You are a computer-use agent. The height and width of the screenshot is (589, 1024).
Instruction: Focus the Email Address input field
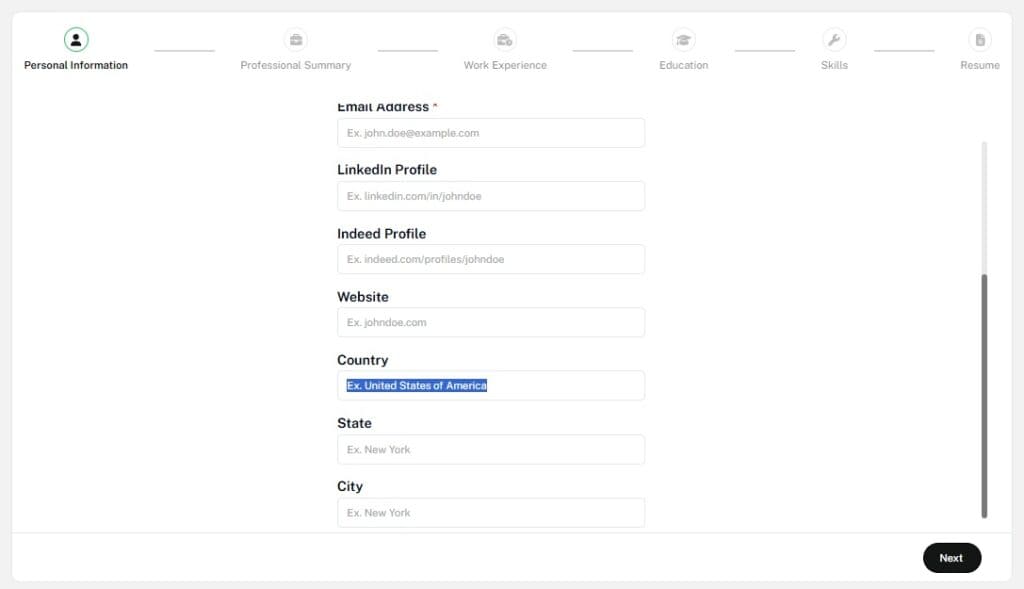[491, 133]
